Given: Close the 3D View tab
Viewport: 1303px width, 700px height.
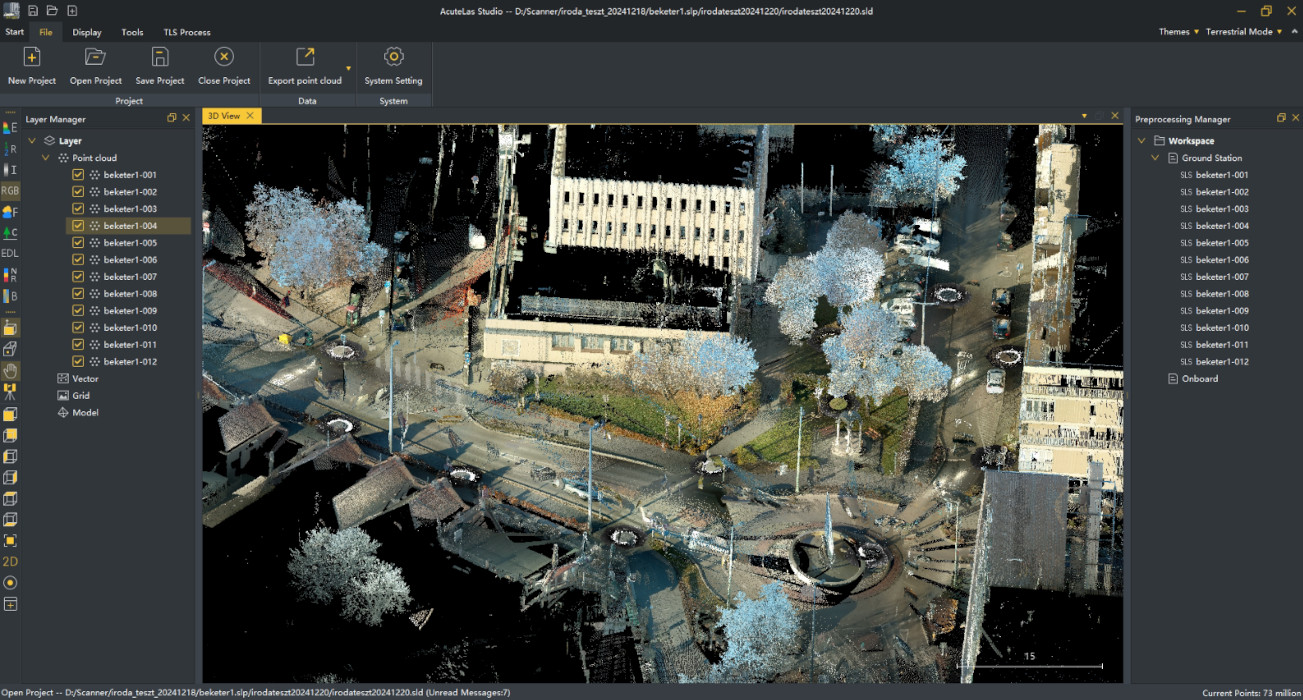Looking at the screenshot, I should 250,116.
